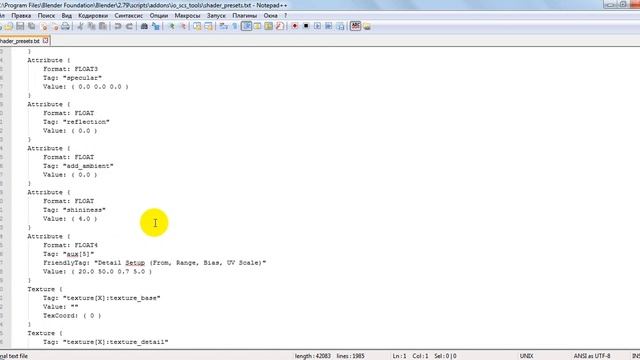Open the Макросы menu
This screenshot has width=640, height=360.
click(x=187, y=16)
